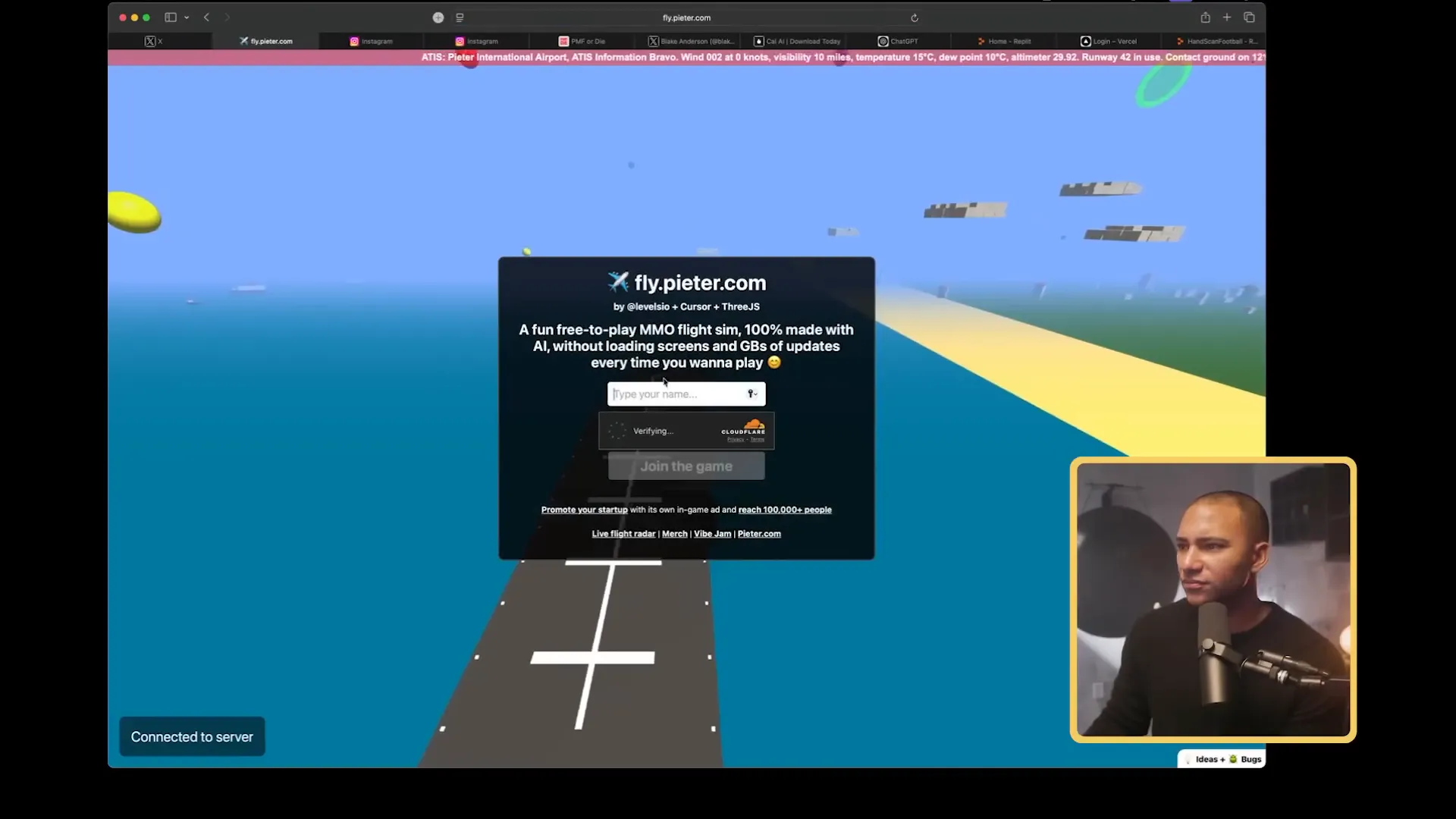The image size is (1456, 819).
Task: Select the fly.pieter.com tab
Action: tap(265, 41)
